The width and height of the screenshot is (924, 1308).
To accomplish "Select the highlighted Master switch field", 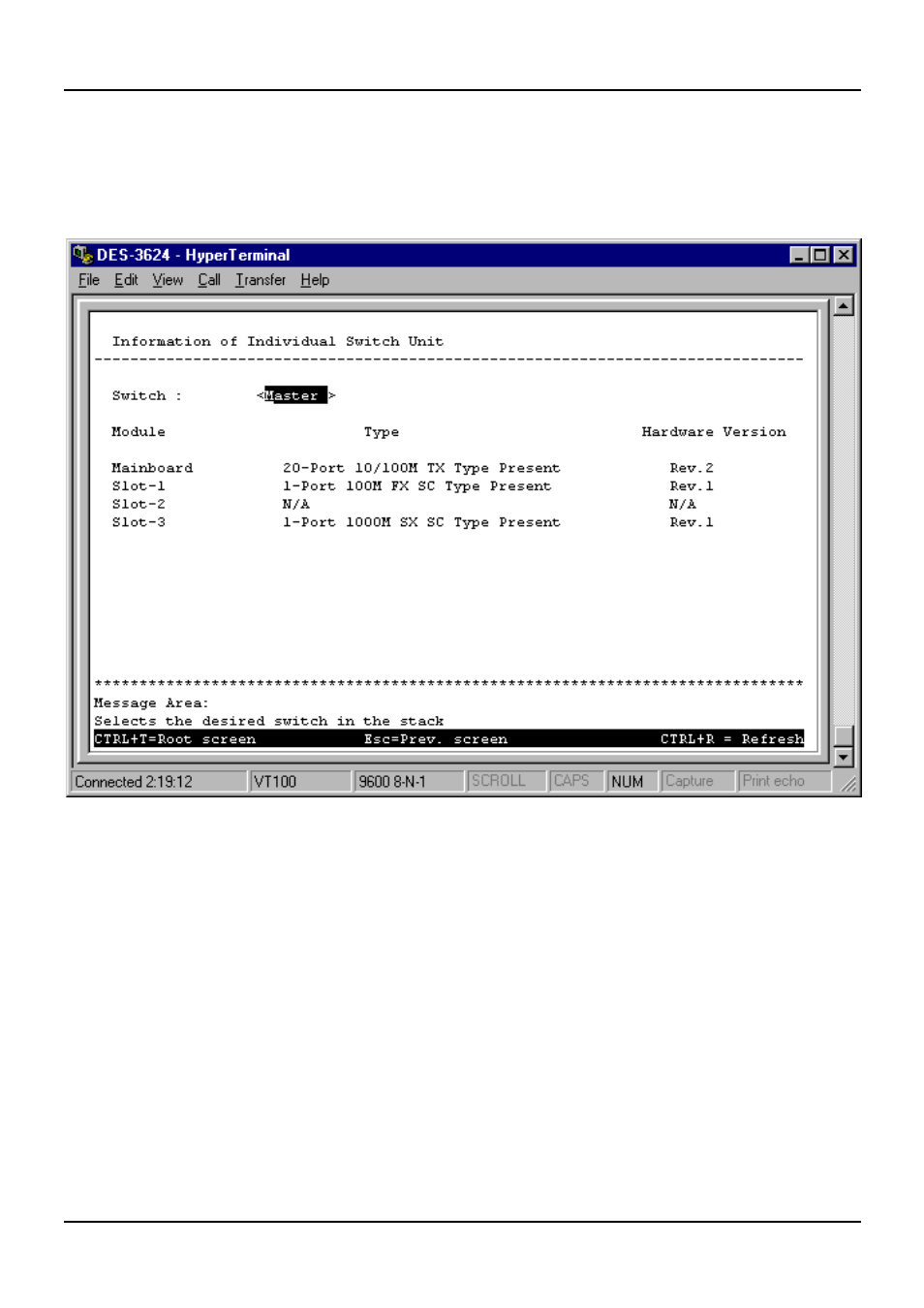I will pyautogui.click(x=295, y=395).
